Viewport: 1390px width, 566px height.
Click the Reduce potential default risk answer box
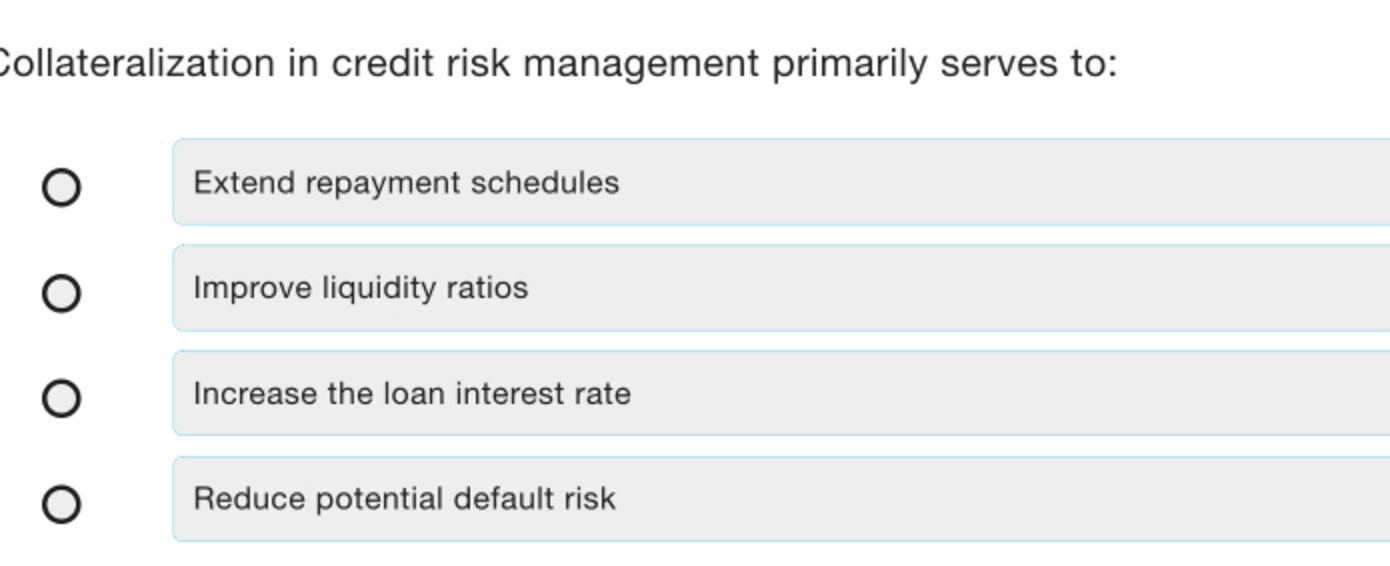(x=781, y=499)
